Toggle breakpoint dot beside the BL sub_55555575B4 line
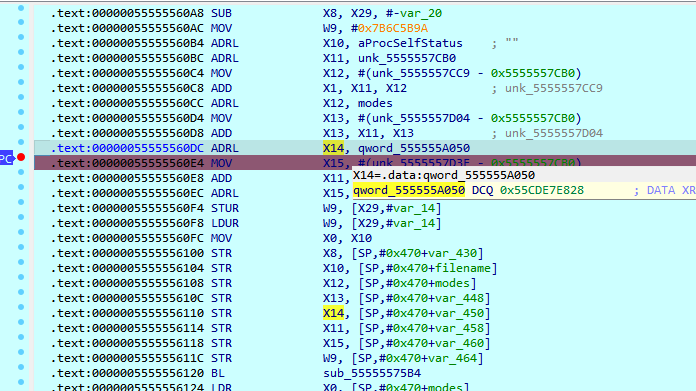 [x=21, y=367]
